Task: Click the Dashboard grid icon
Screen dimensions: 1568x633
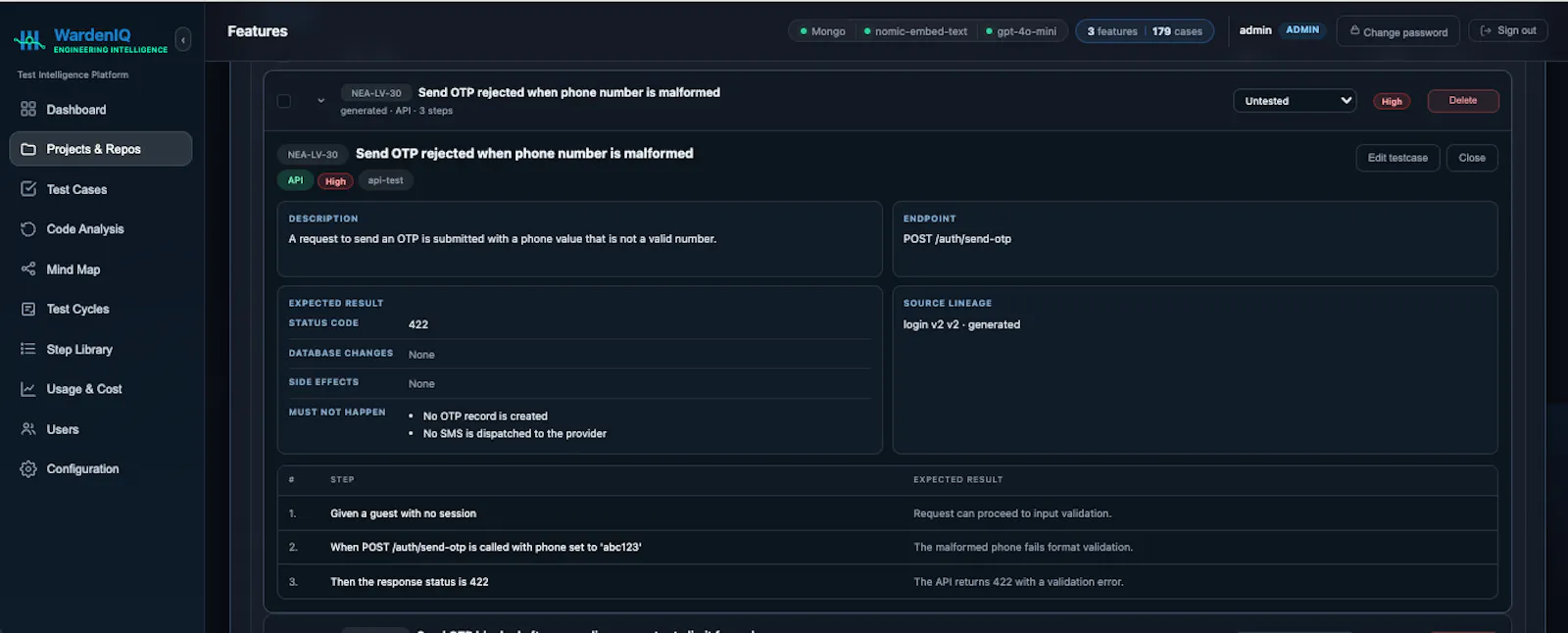Action: pos(28,109)
